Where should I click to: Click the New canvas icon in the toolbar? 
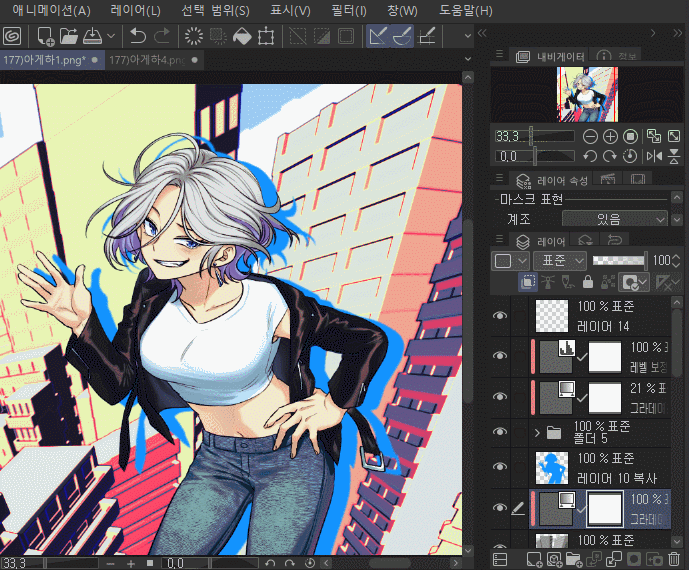pyautogui.click(x=45, y=37)
